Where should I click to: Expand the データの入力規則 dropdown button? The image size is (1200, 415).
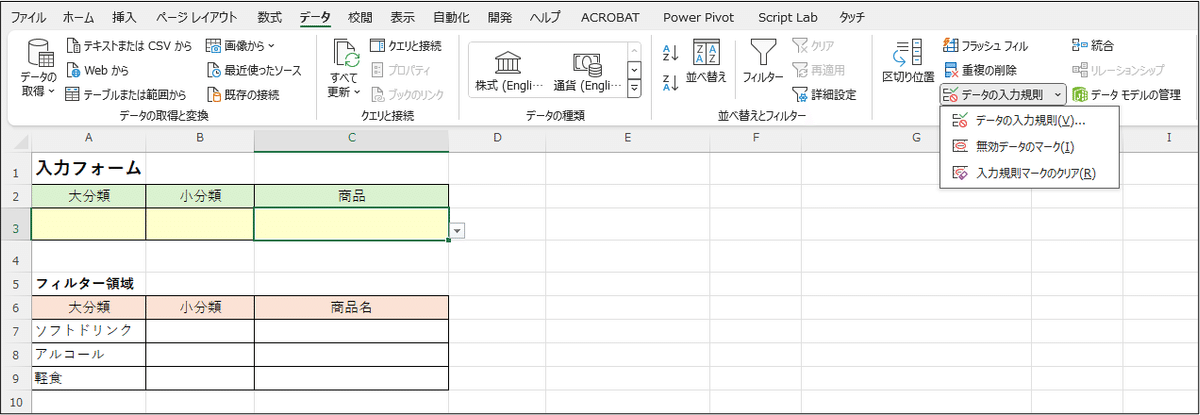[x=1058, y=95]
